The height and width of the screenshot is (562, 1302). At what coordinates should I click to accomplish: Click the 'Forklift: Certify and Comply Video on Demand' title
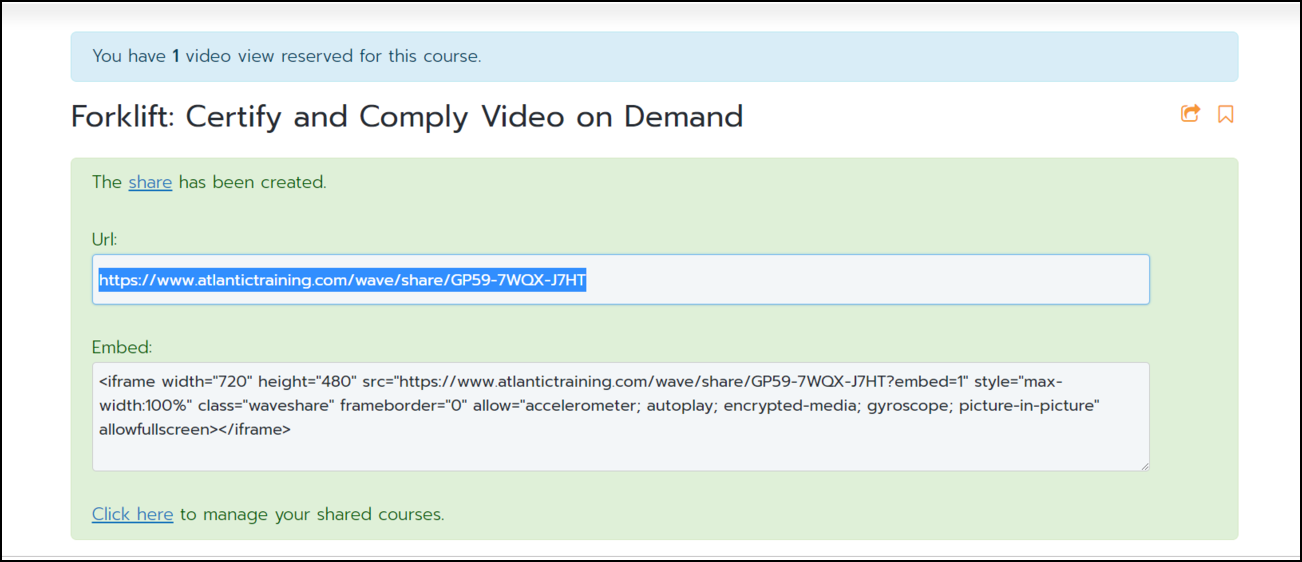[407, 117]
